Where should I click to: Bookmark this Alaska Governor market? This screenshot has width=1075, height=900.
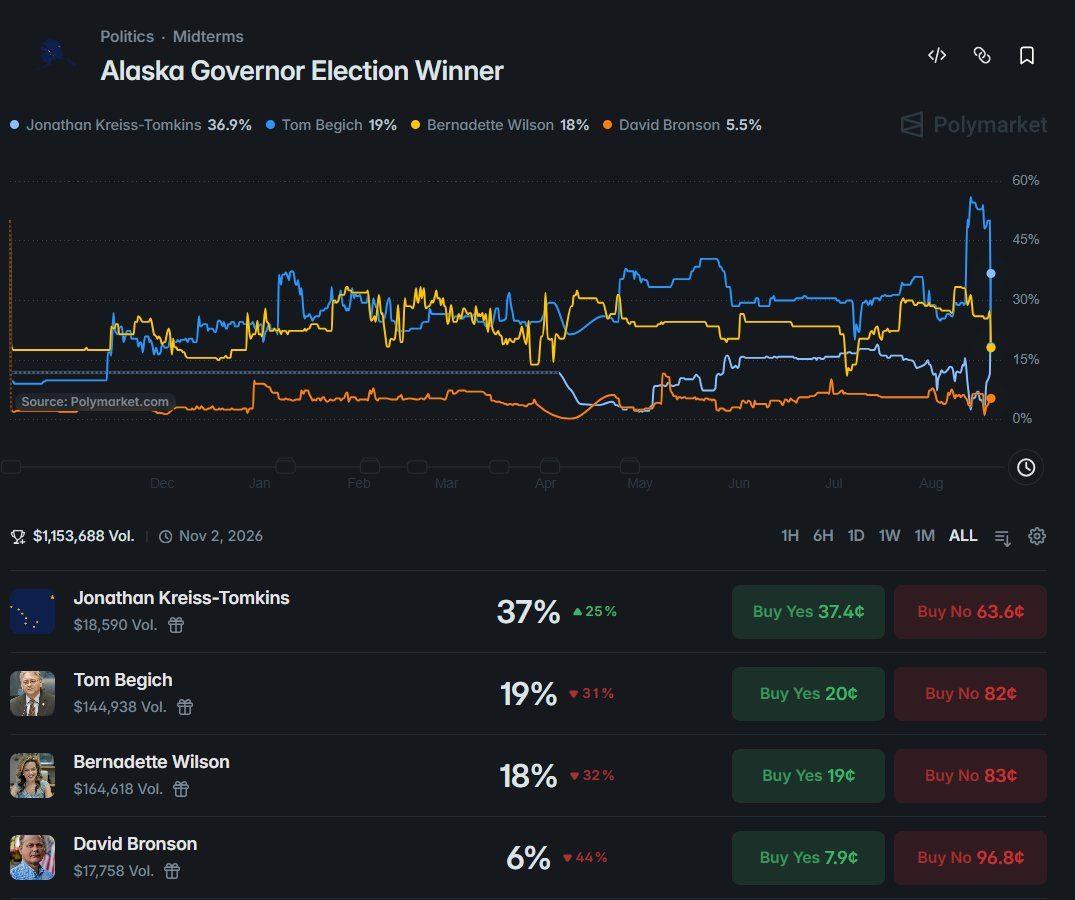(1026, 56)
